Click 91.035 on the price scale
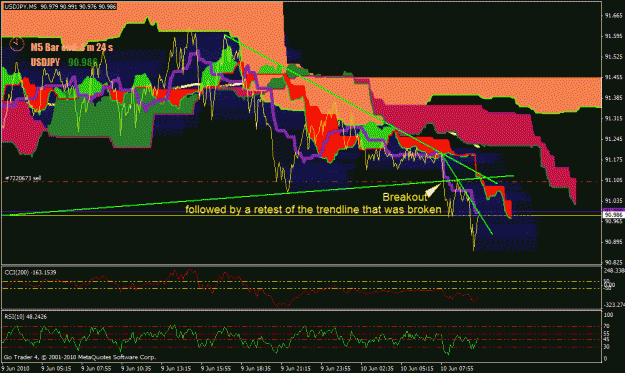The width and height of the screenshot is (625, 373). point(613,200)
